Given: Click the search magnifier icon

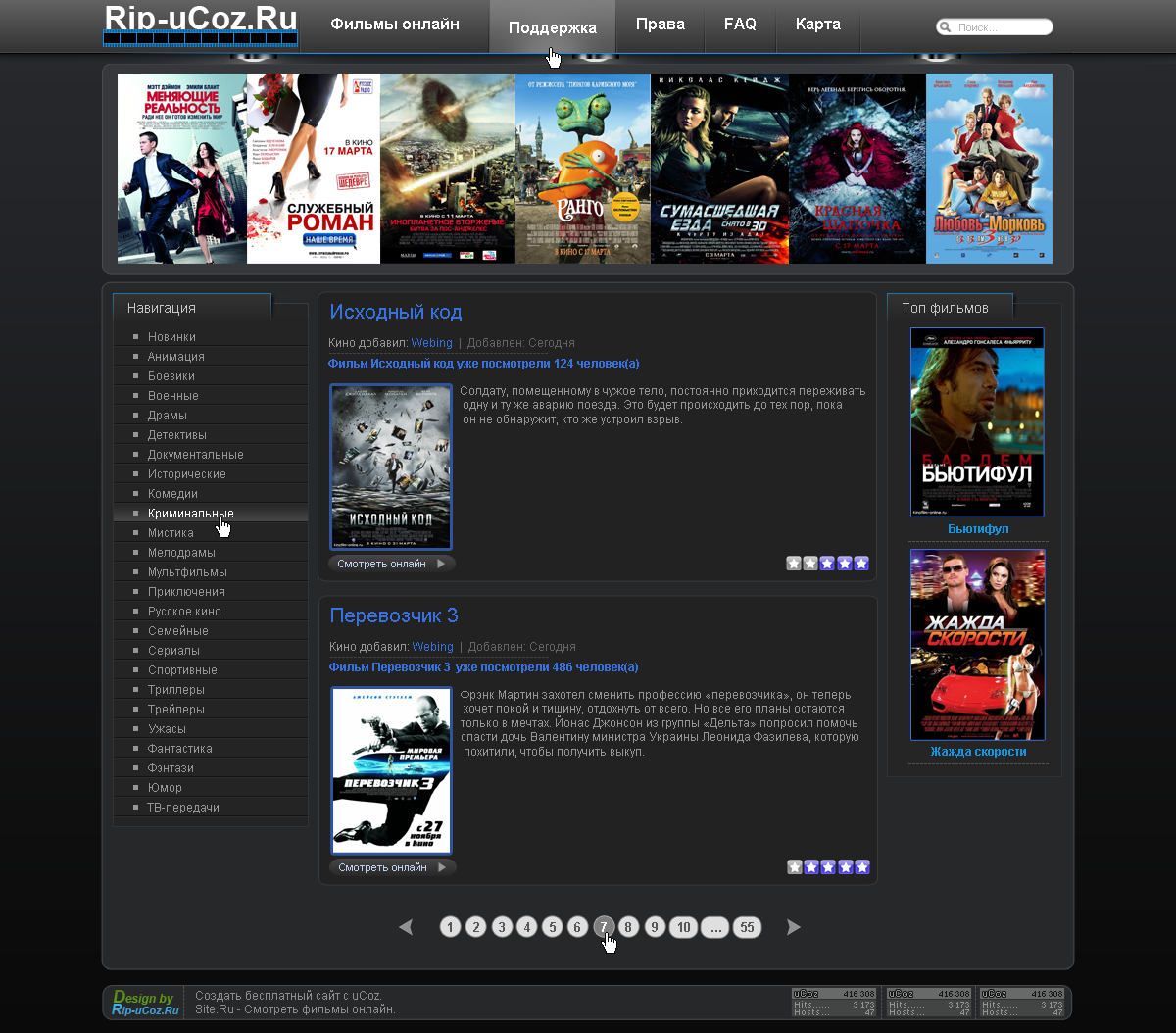Looking at the screenshot, I should pos(945,27).
